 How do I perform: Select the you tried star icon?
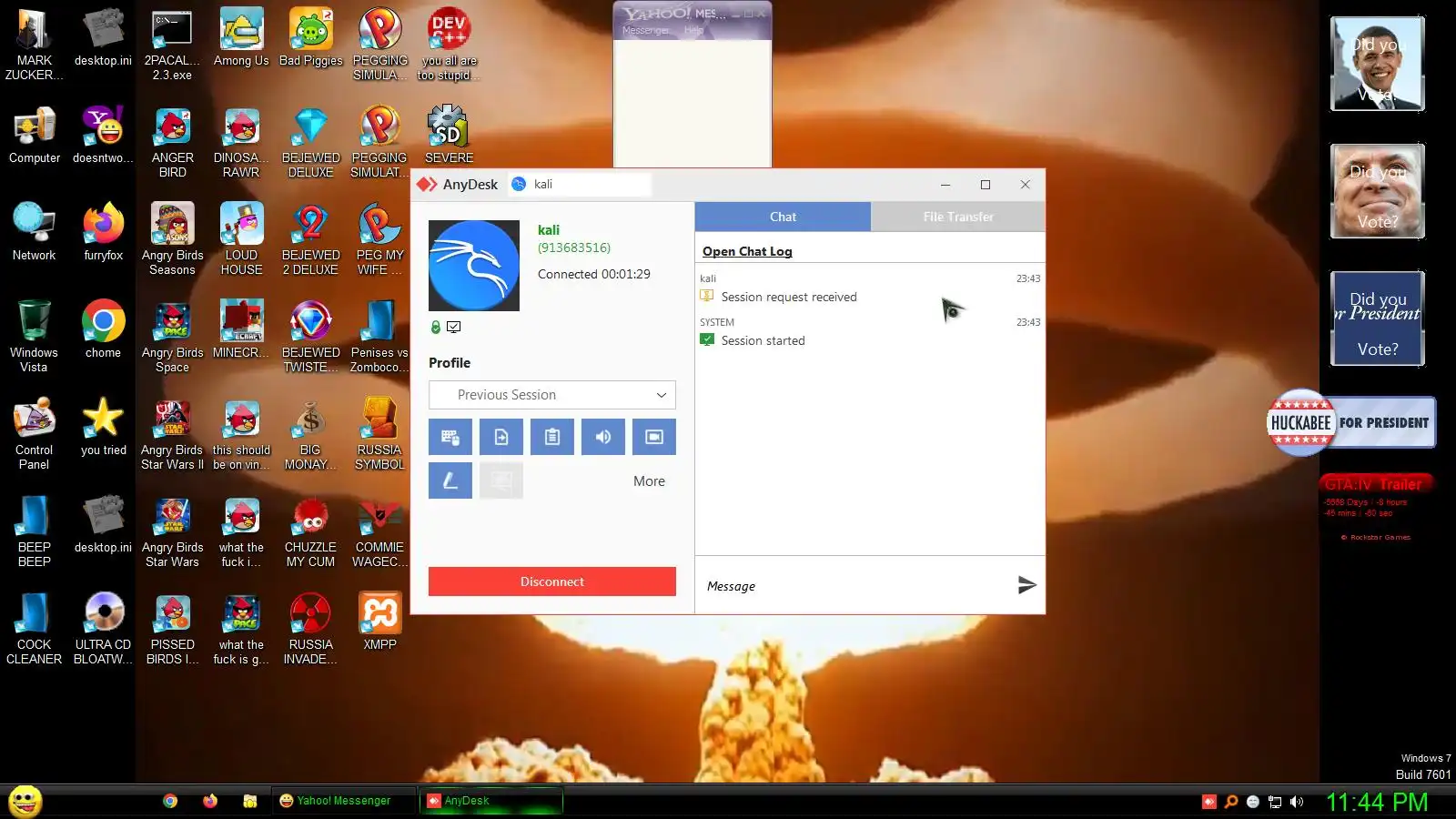click(104, 427)
